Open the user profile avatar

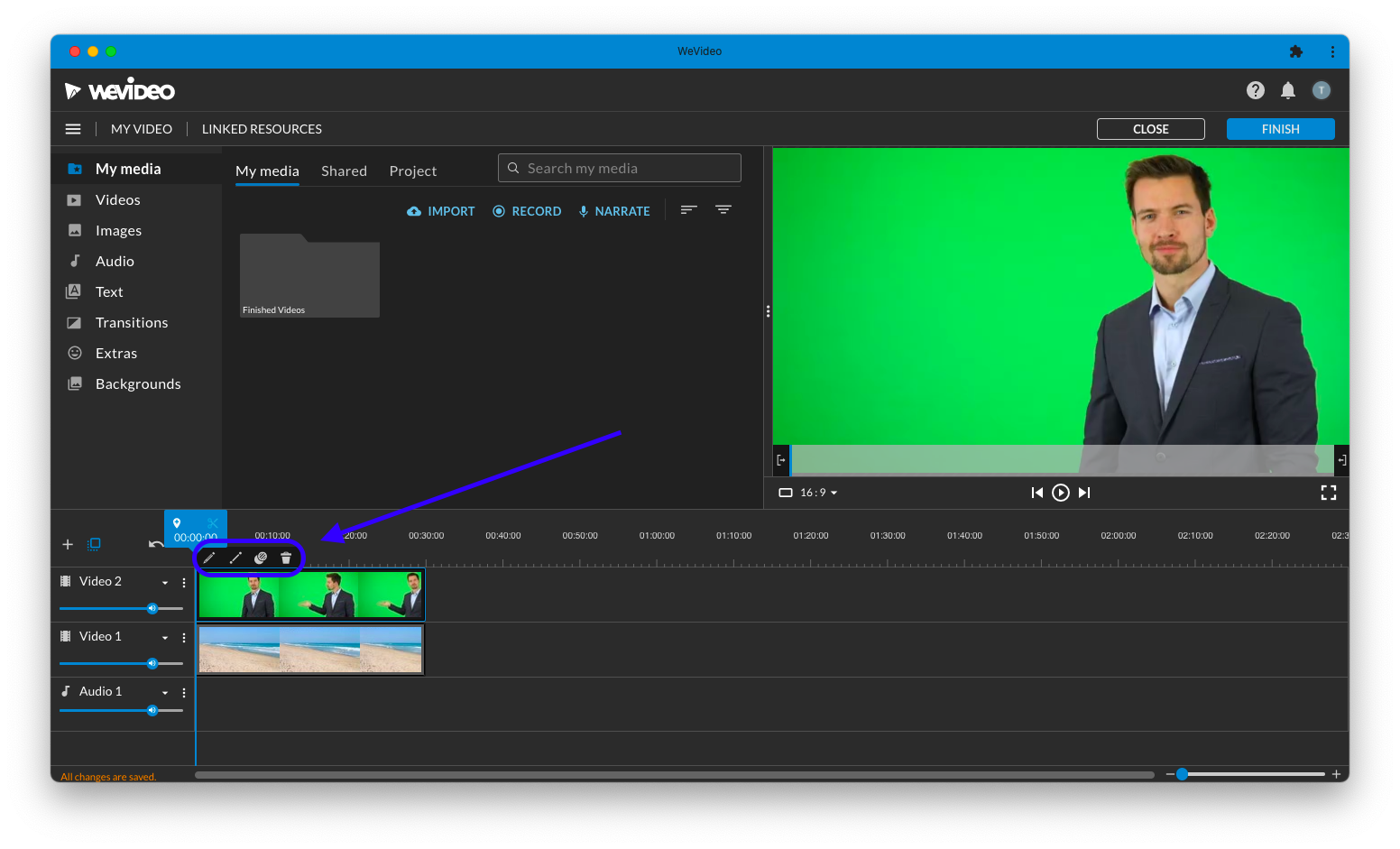(x=1322, y=90)
